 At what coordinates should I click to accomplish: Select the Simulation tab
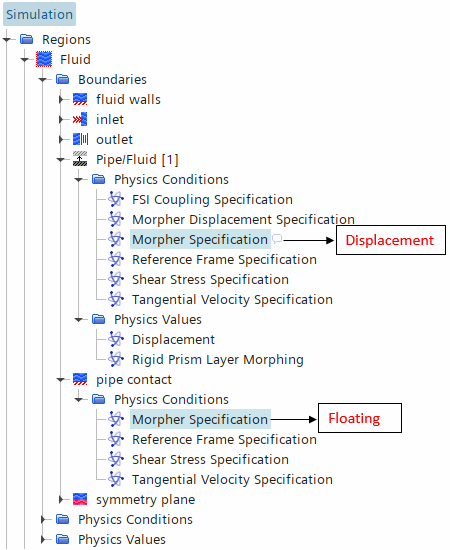pyautogui.click(x=39, y=14)
